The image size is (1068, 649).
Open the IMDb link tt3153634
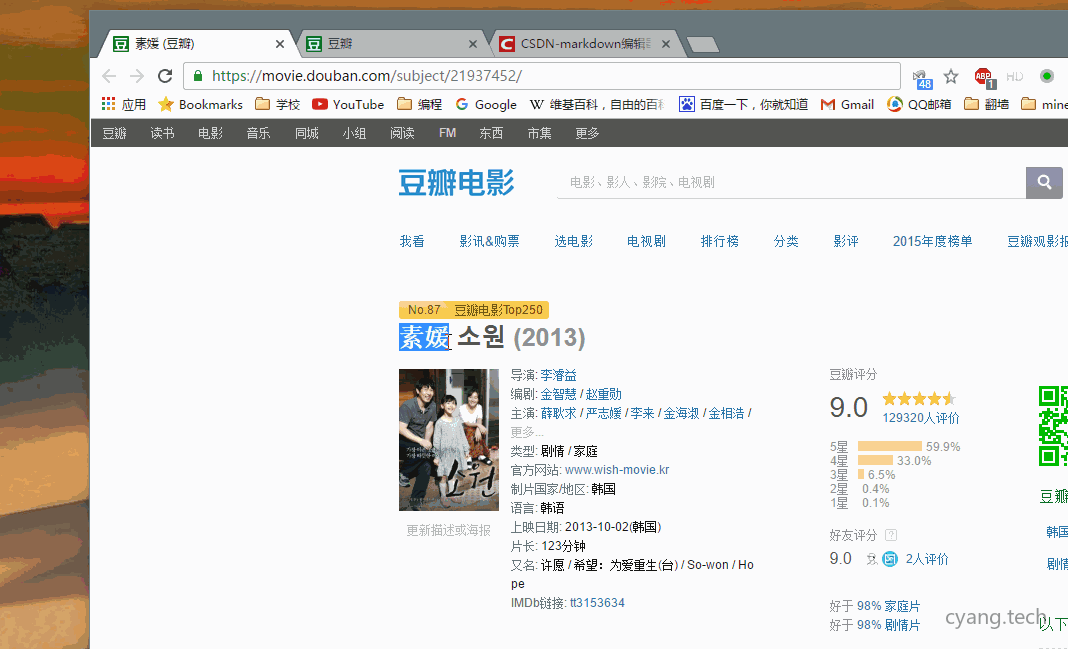point(596,603)
